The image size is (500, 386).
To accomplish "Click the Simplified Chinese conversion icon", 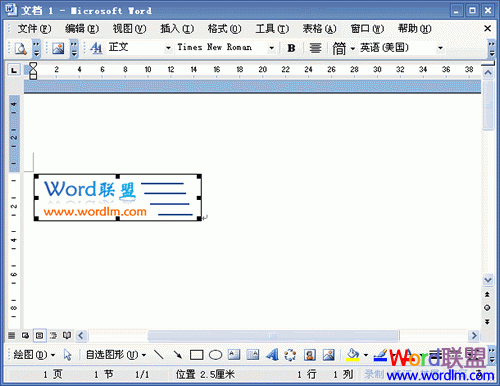I will (339, 48).
